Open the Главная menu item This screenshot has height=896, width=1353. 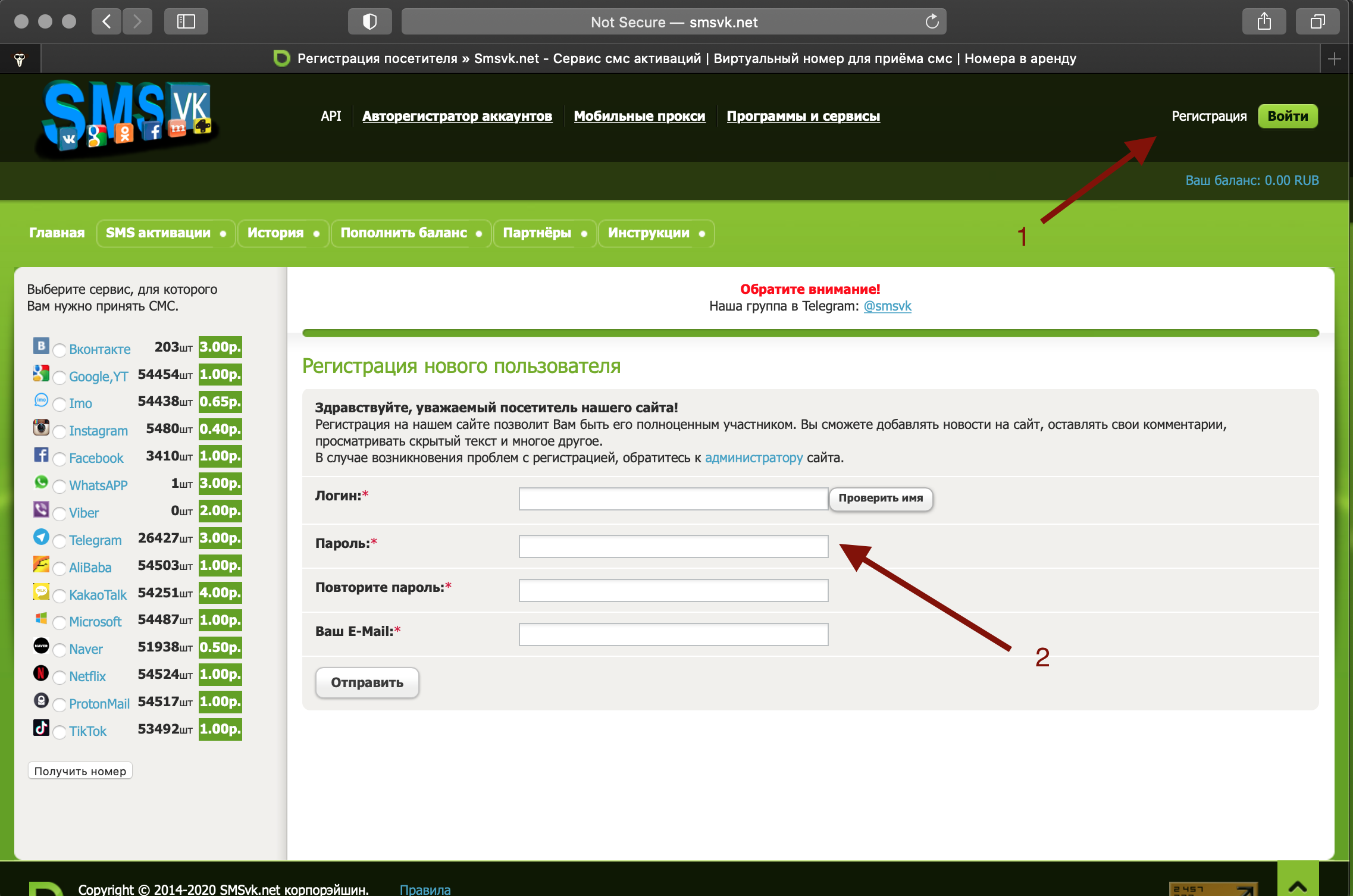(x=57, y=233)
